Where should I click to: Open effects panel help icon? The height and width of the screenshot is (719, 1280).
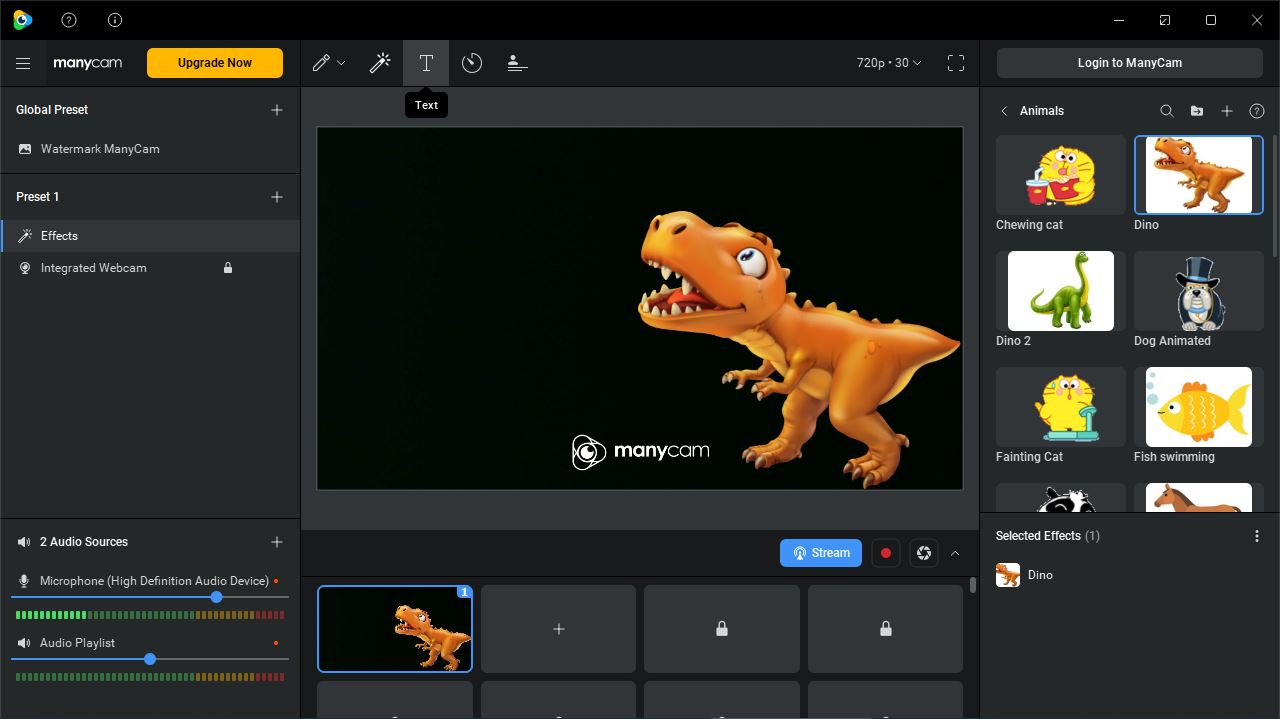click(x=1258, y=111)
